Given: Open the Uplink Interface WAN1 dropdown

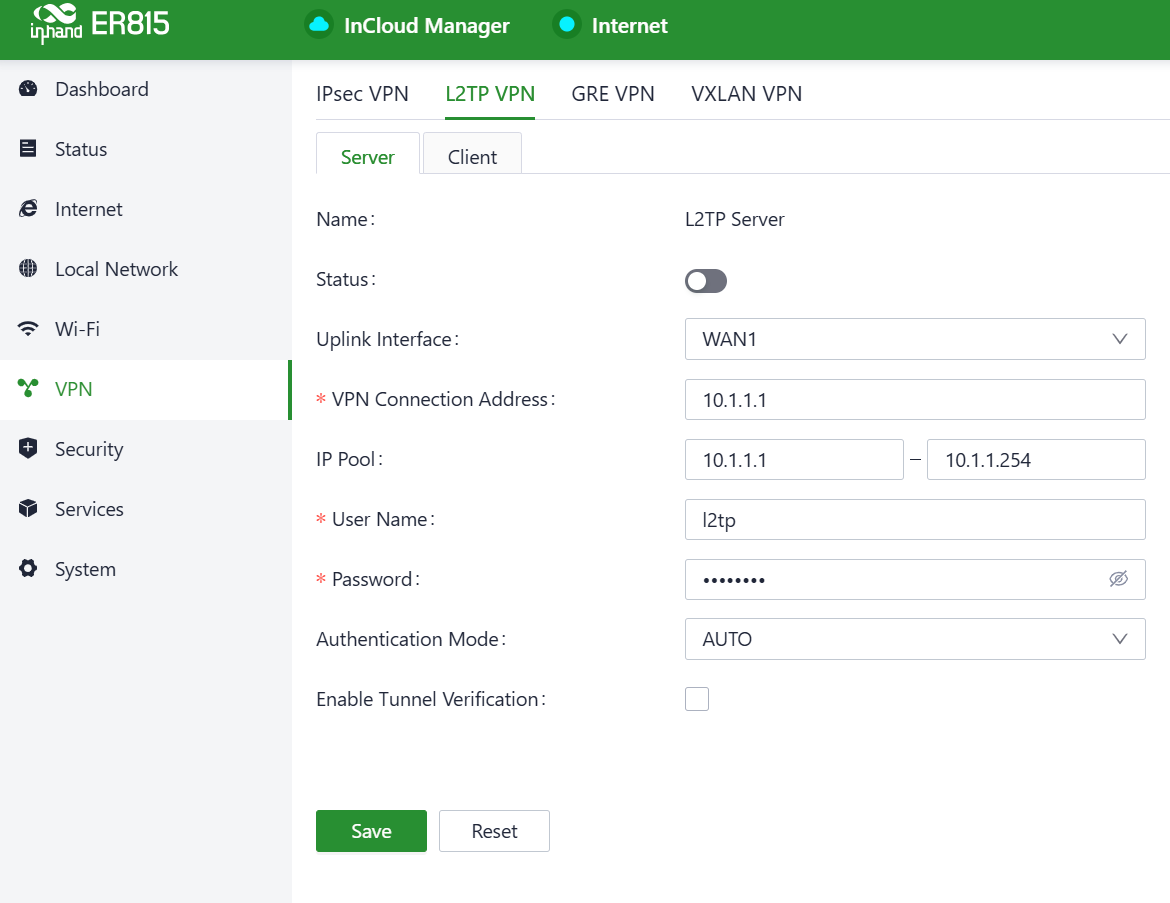Looking at the screenshot, I should (914, 339).
